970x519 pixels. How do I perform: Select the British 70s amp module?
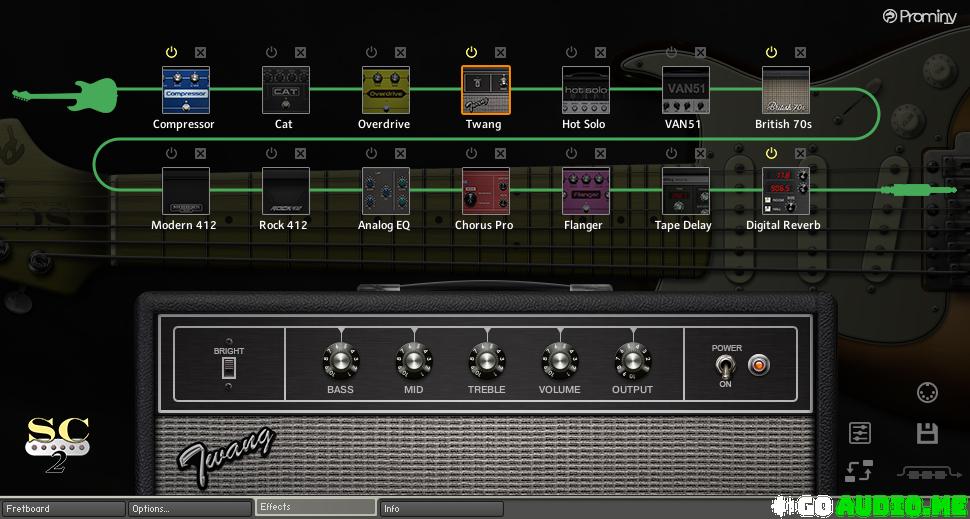(786, 90)
